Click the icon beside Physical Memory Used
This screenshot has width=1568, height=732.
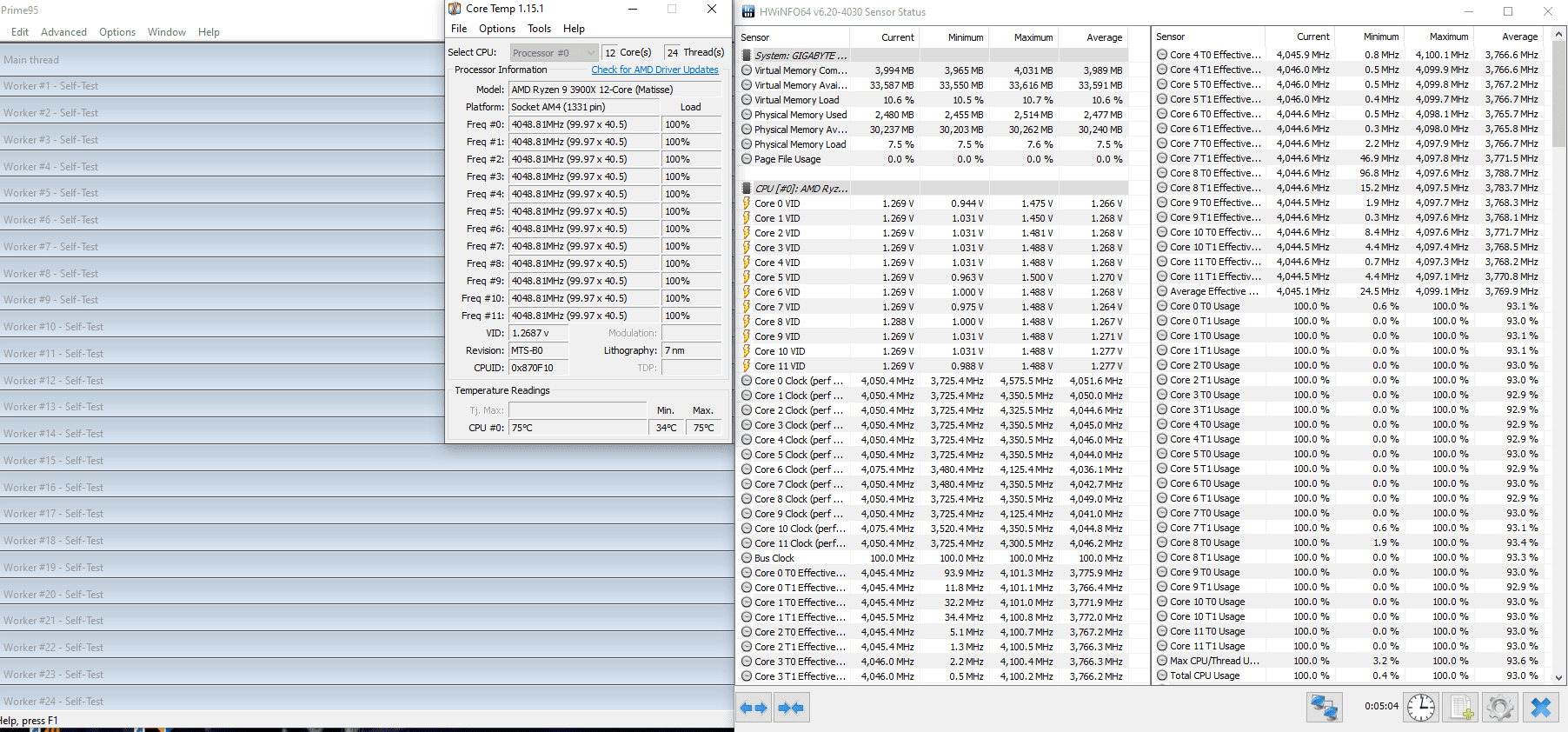click(747, 115)
